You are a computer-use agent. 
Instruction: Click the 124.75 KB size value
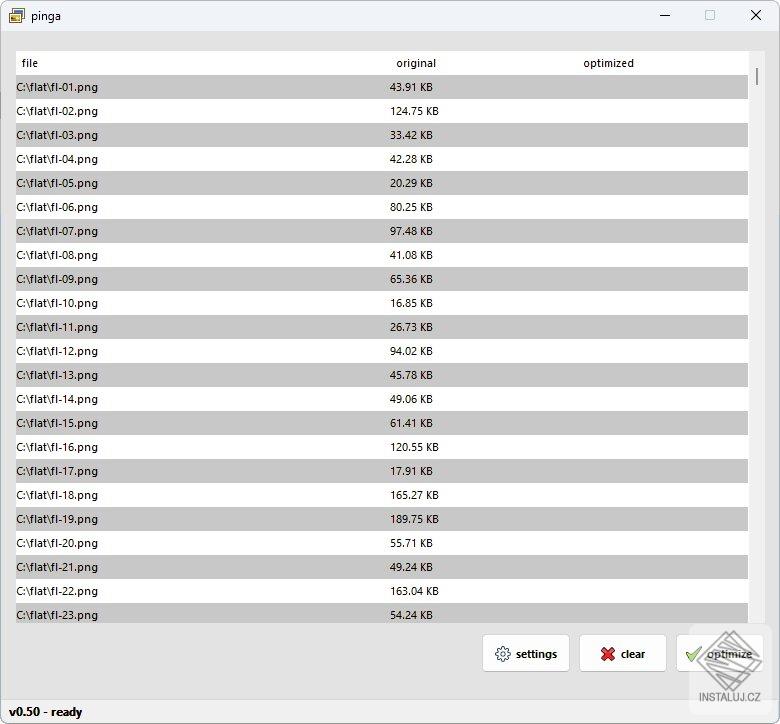pyautogui.click(x=414, y=111)
